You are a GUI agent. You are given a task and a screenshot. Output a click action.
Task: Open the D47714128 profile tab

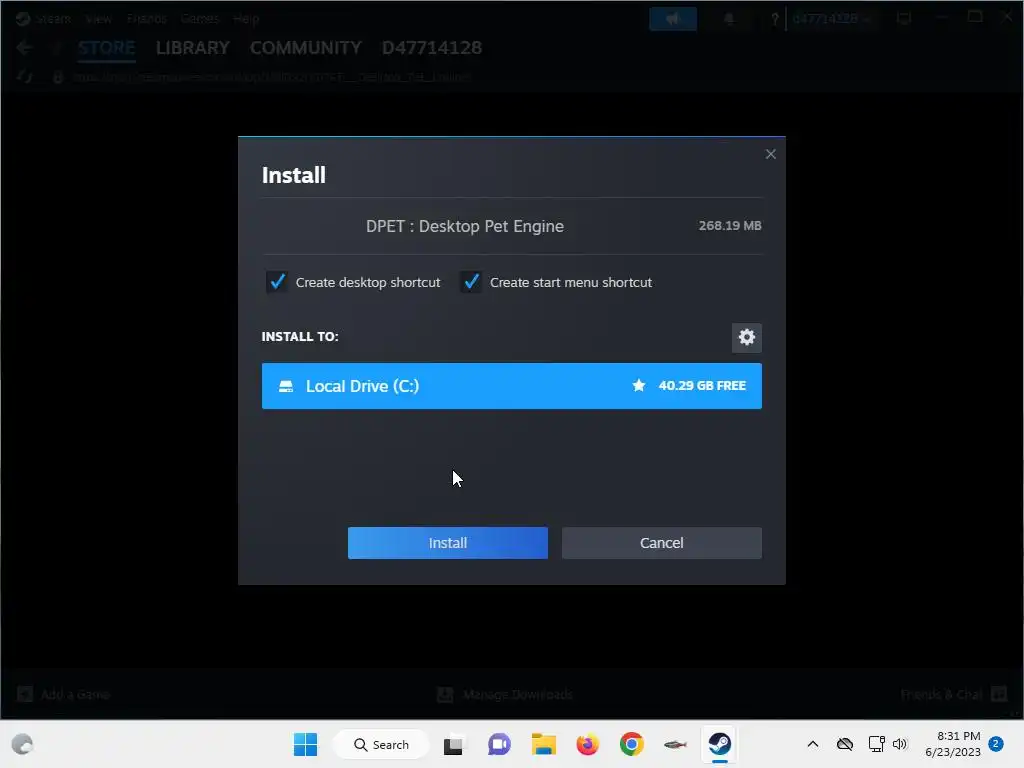(x=432, y=48)
